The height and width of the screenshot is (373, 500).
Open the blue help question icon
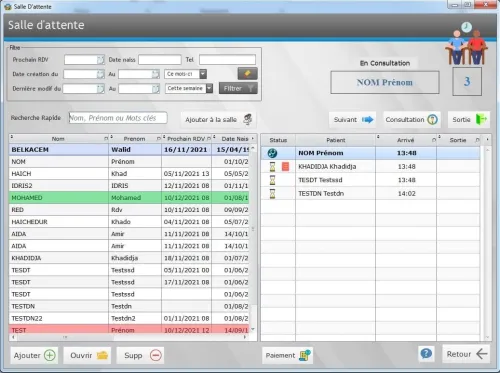pyautogui.click(x=426, y=353)
